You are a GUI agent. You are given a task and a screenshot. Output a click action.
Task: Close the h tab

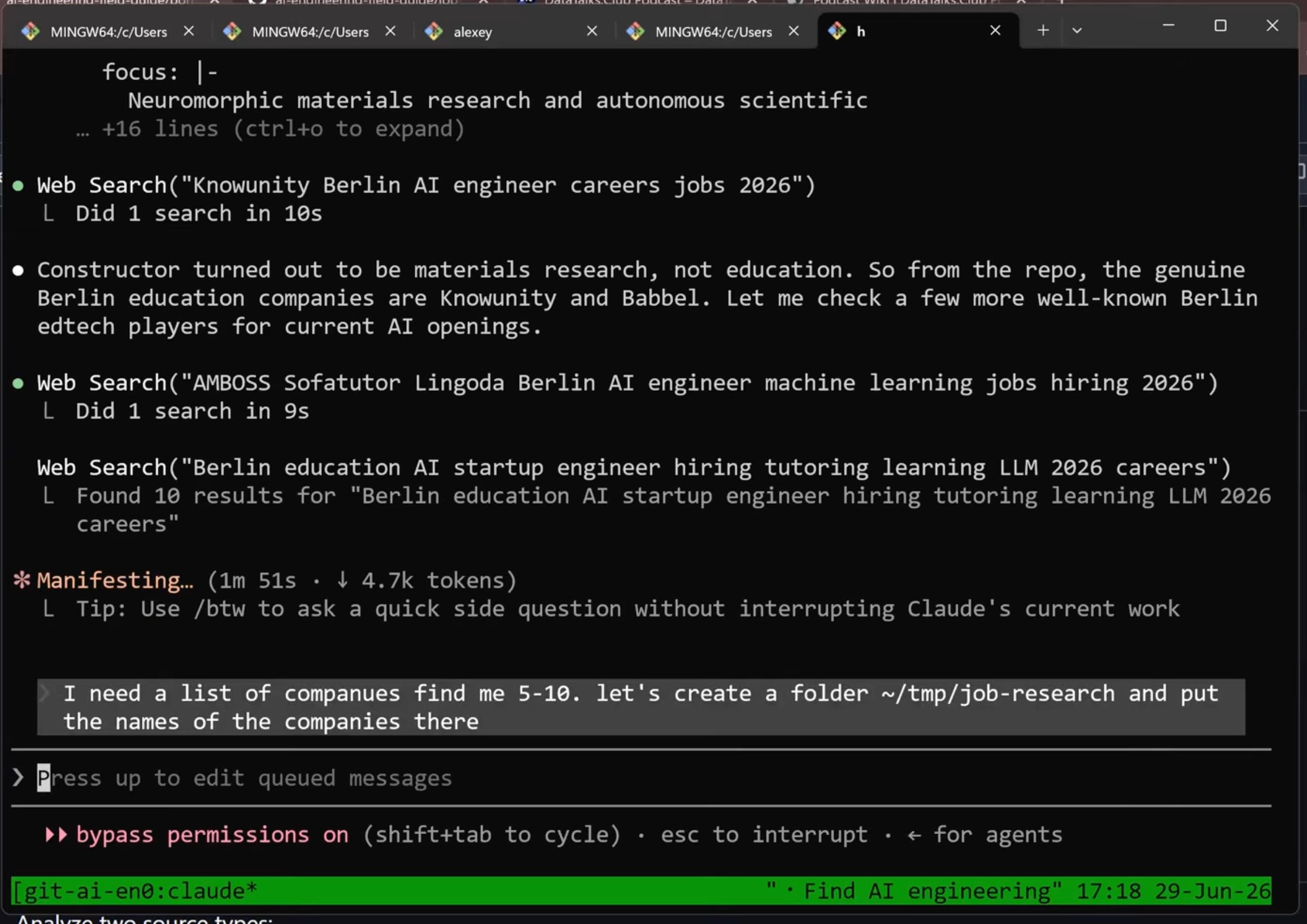(x=995, y=30)
